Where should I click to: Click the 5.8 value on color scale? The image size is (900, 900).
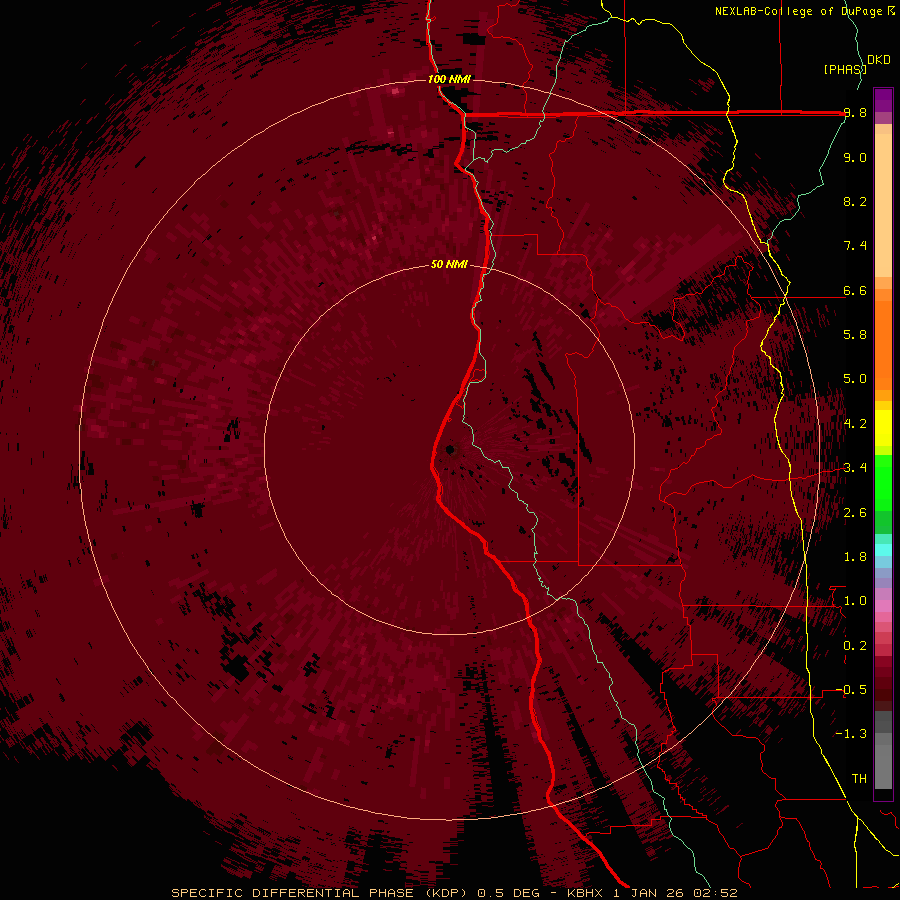coord(855,334)
